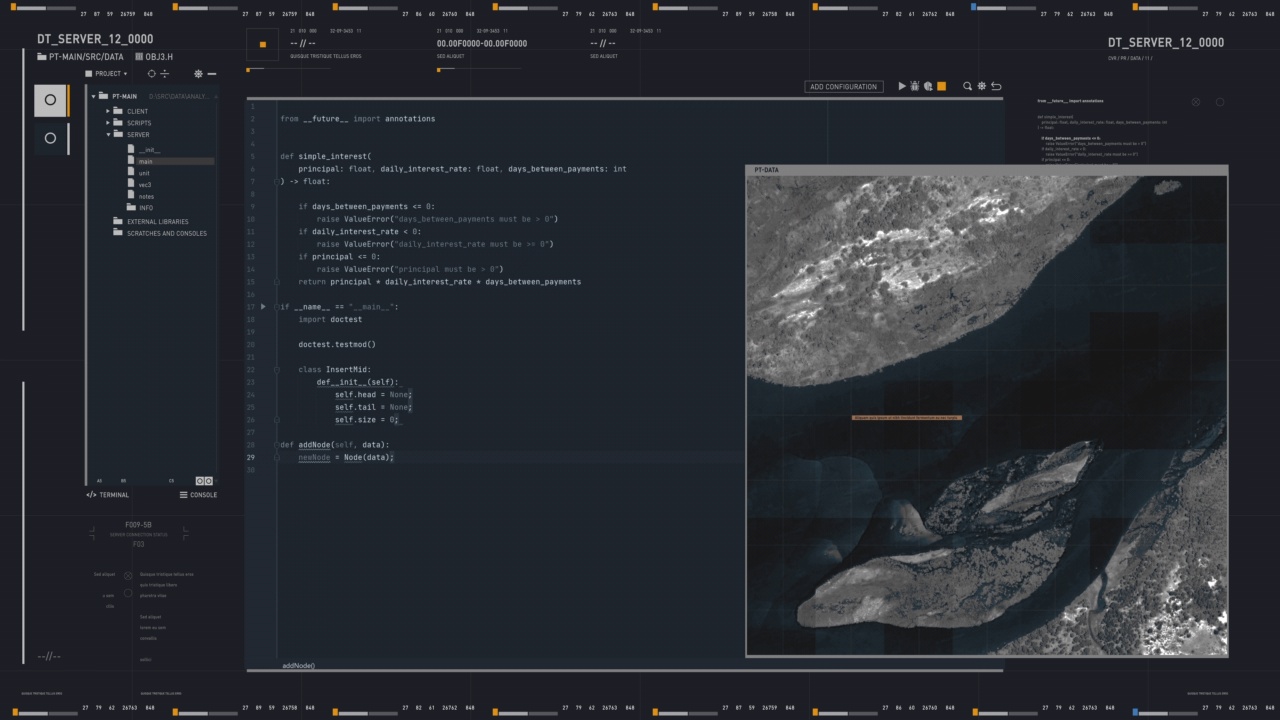Click the Terminal code-bracket icon
This screenshot has width=1280, height=720.
(x=91, y=495)
